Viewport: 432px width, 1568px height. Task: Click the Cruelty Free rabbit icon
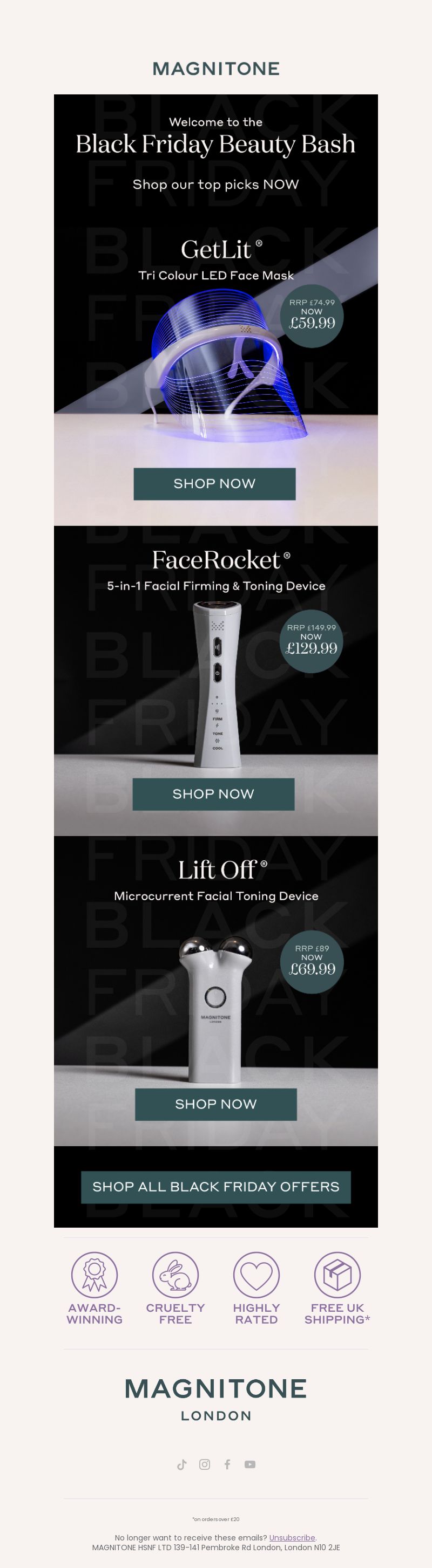click(175, 1275)
